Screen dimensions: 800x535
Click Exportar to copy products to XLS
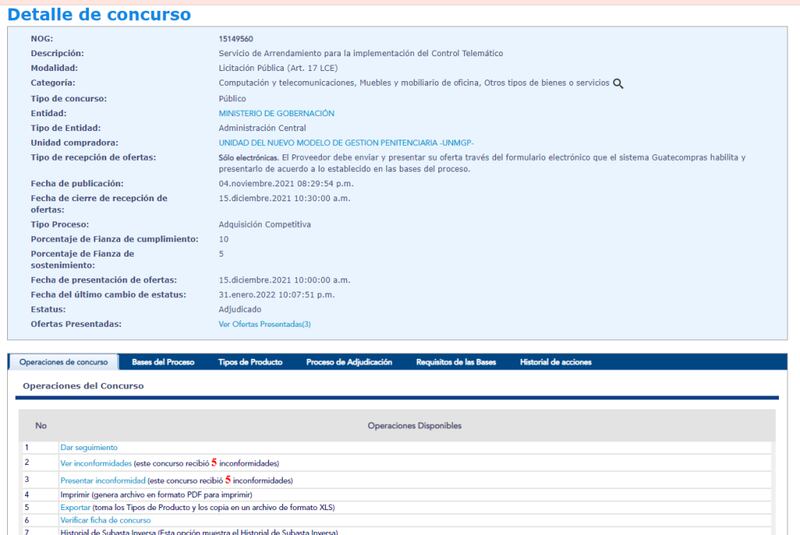pos(78,507)
